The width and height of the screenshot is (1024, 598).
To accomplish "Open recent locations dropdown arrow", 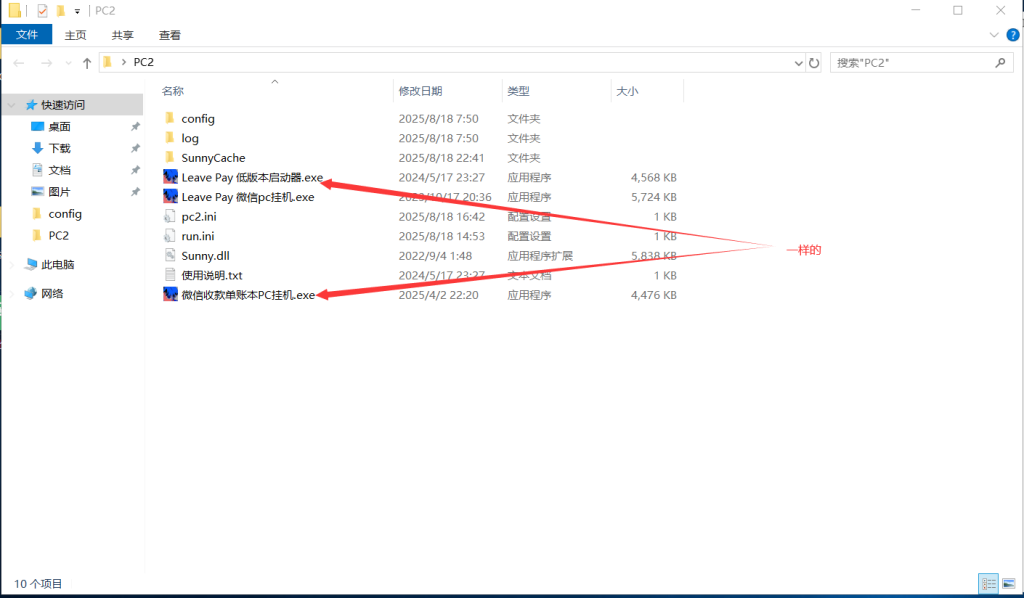I will click(x=68, y=63).
